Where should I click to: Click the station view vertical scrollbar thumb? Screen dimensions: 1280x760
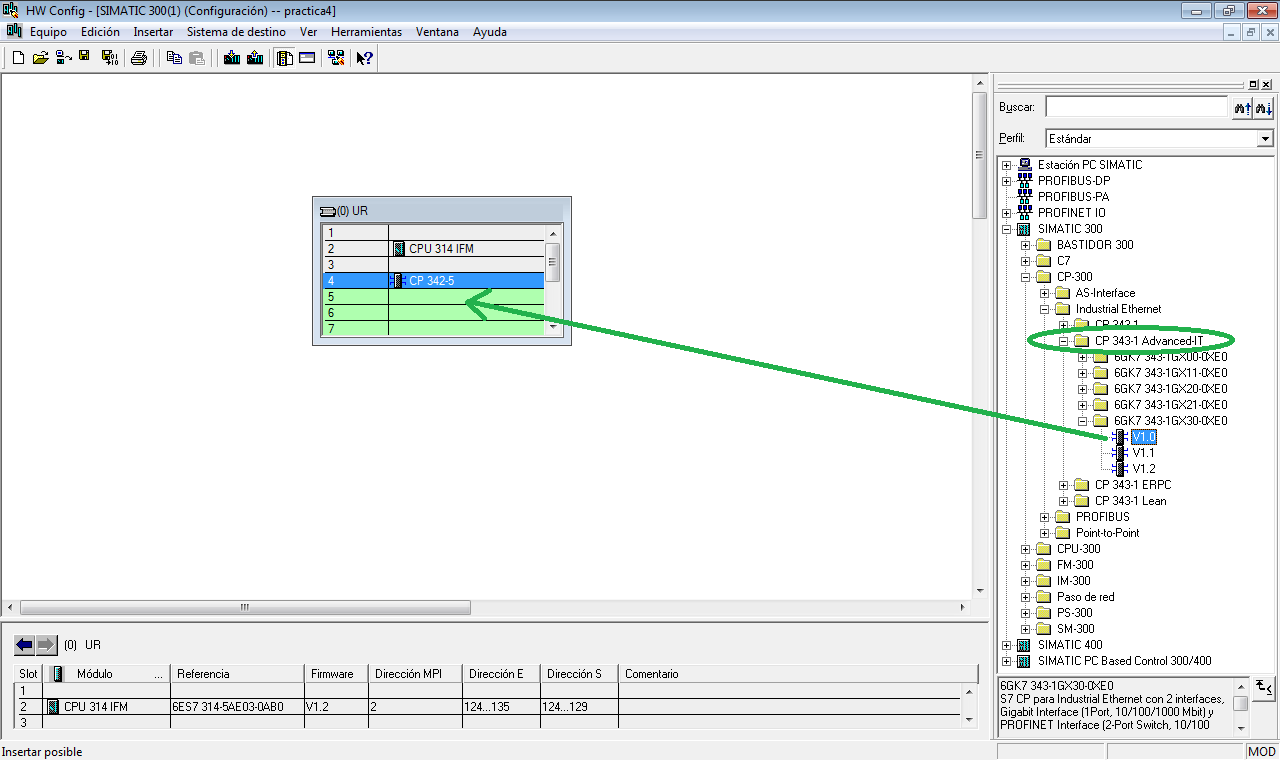[980, 155]
